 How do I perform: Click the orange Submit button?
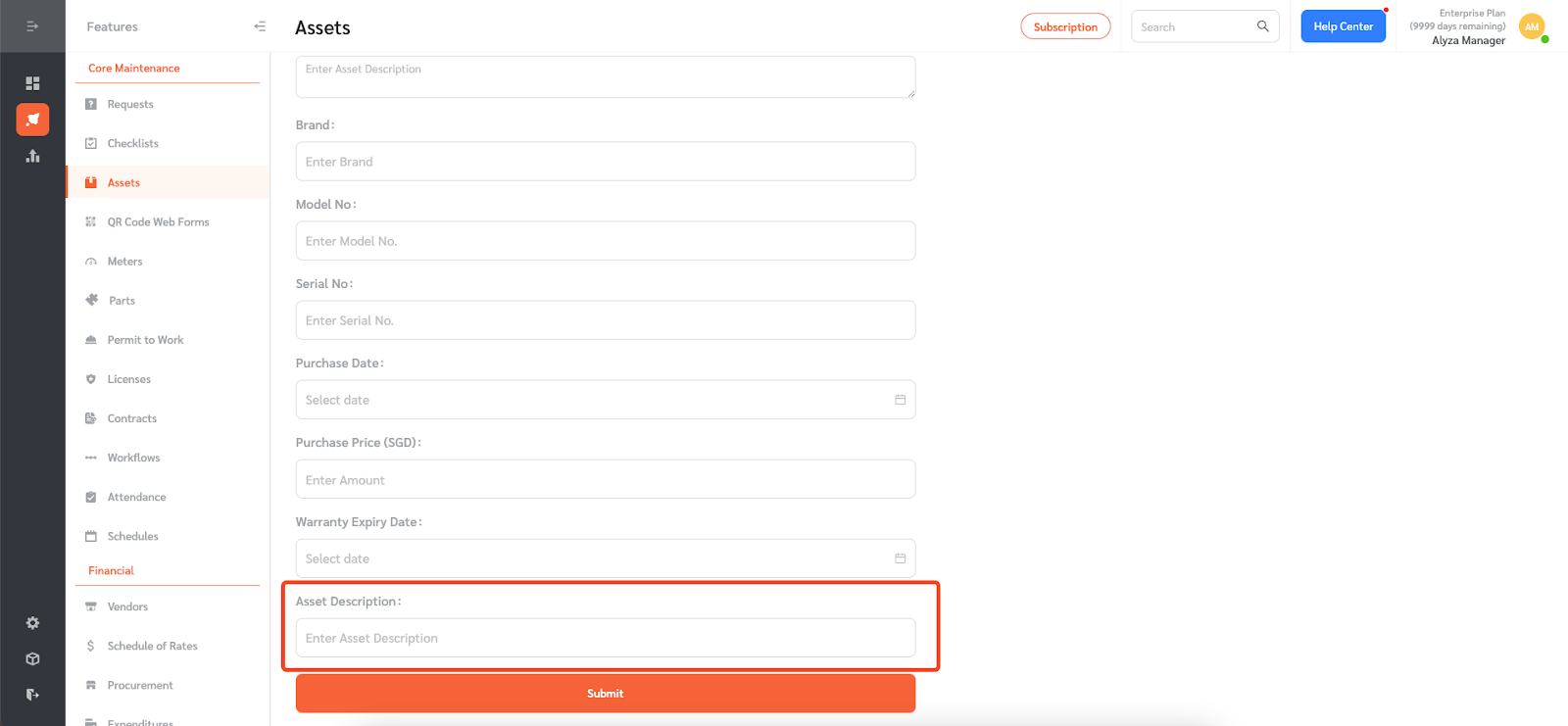[x=606, y=694]
